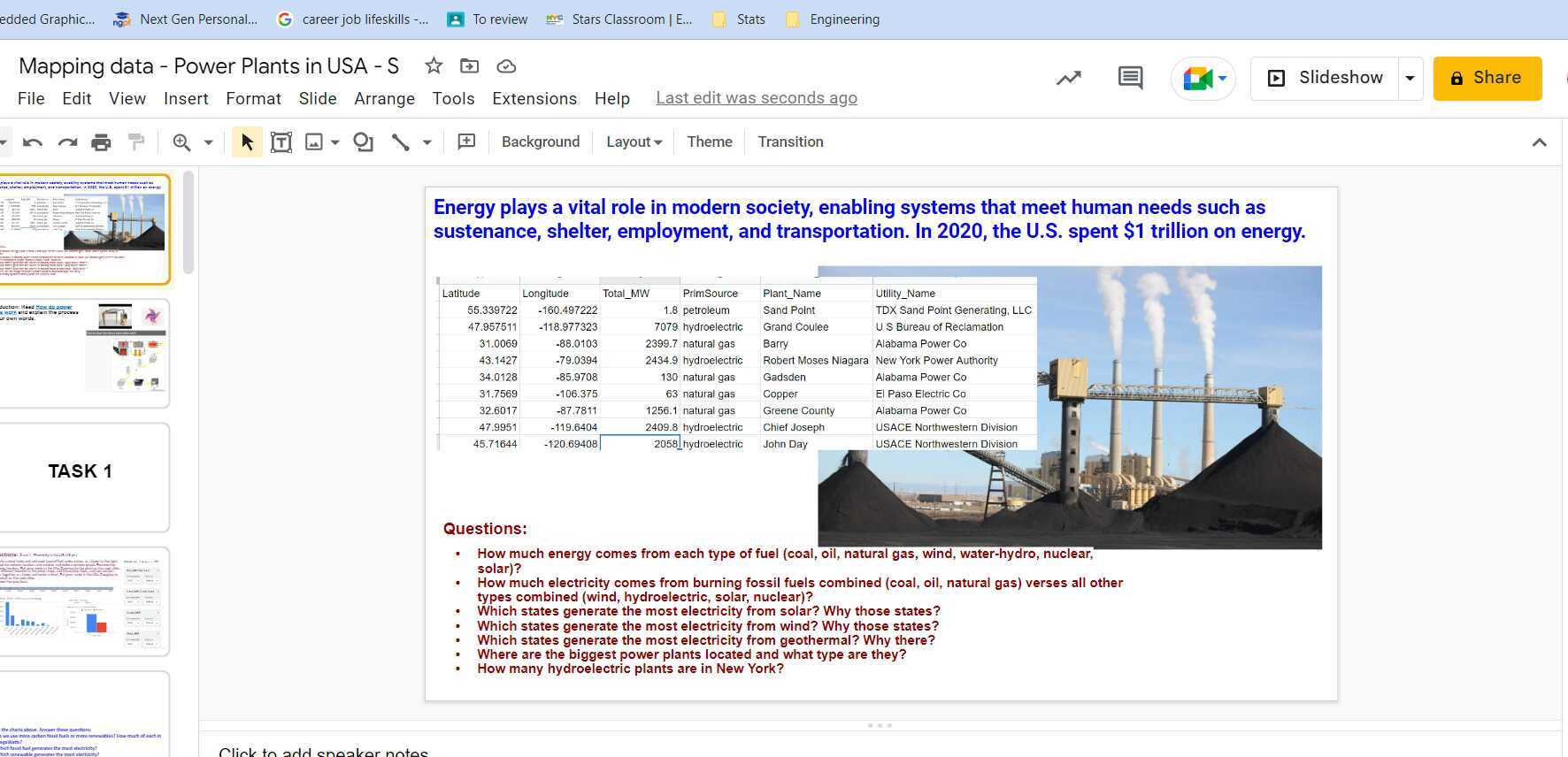This screenshot has height=757, width=1568.
Task: Open comment history icon
Action: coord(1130,78)
